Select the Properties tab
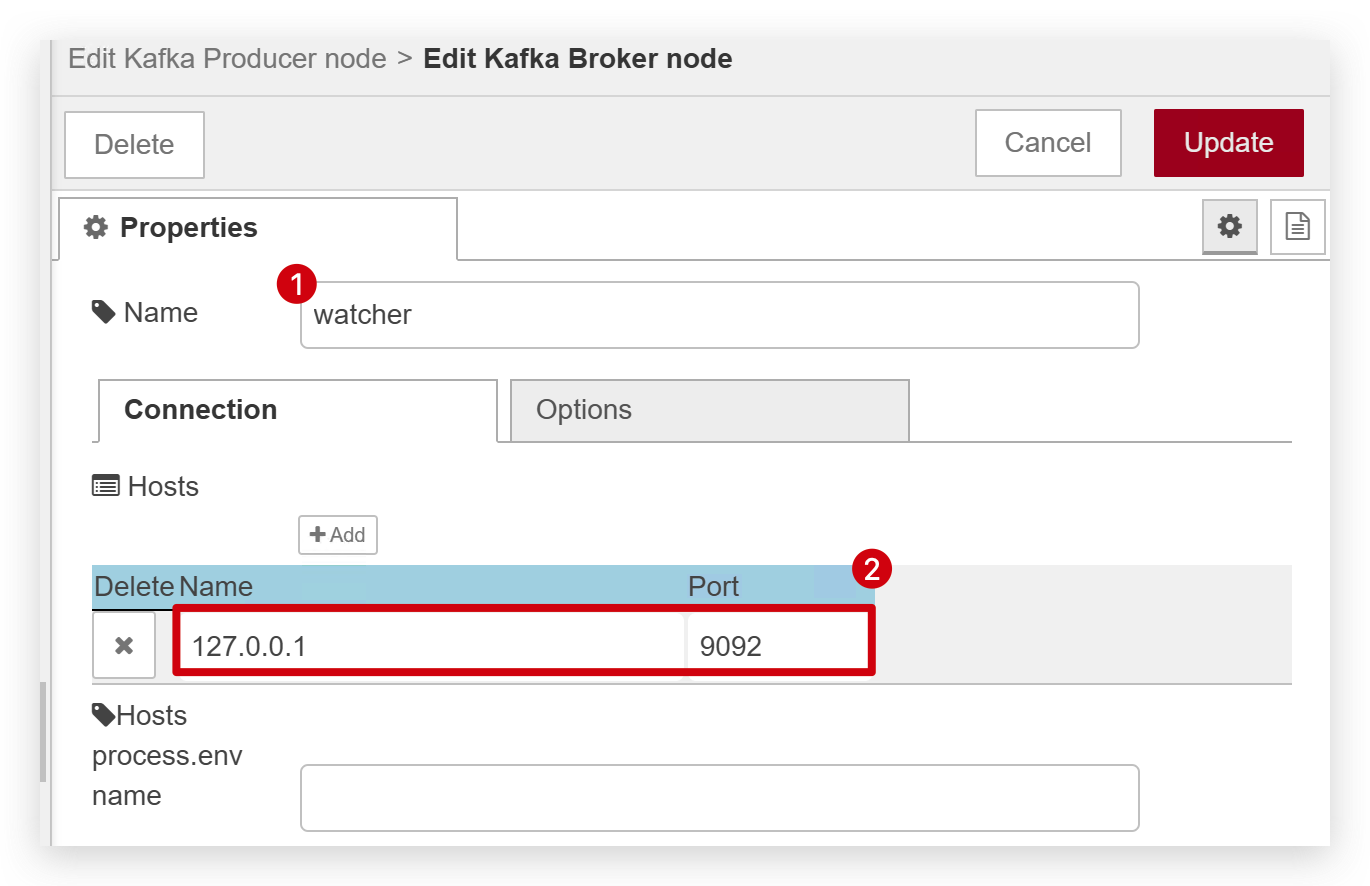1370x886 pixels. (x=258, y=228)
